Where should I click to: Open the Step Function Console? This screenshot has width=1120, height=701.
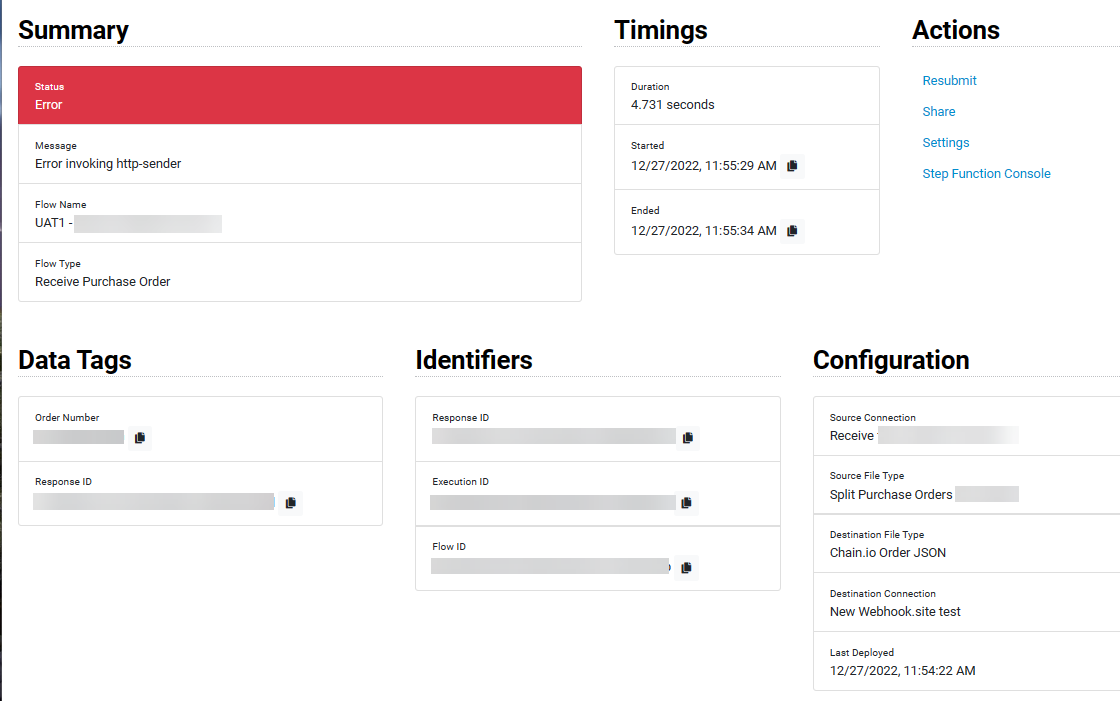(x=986, y=173)
